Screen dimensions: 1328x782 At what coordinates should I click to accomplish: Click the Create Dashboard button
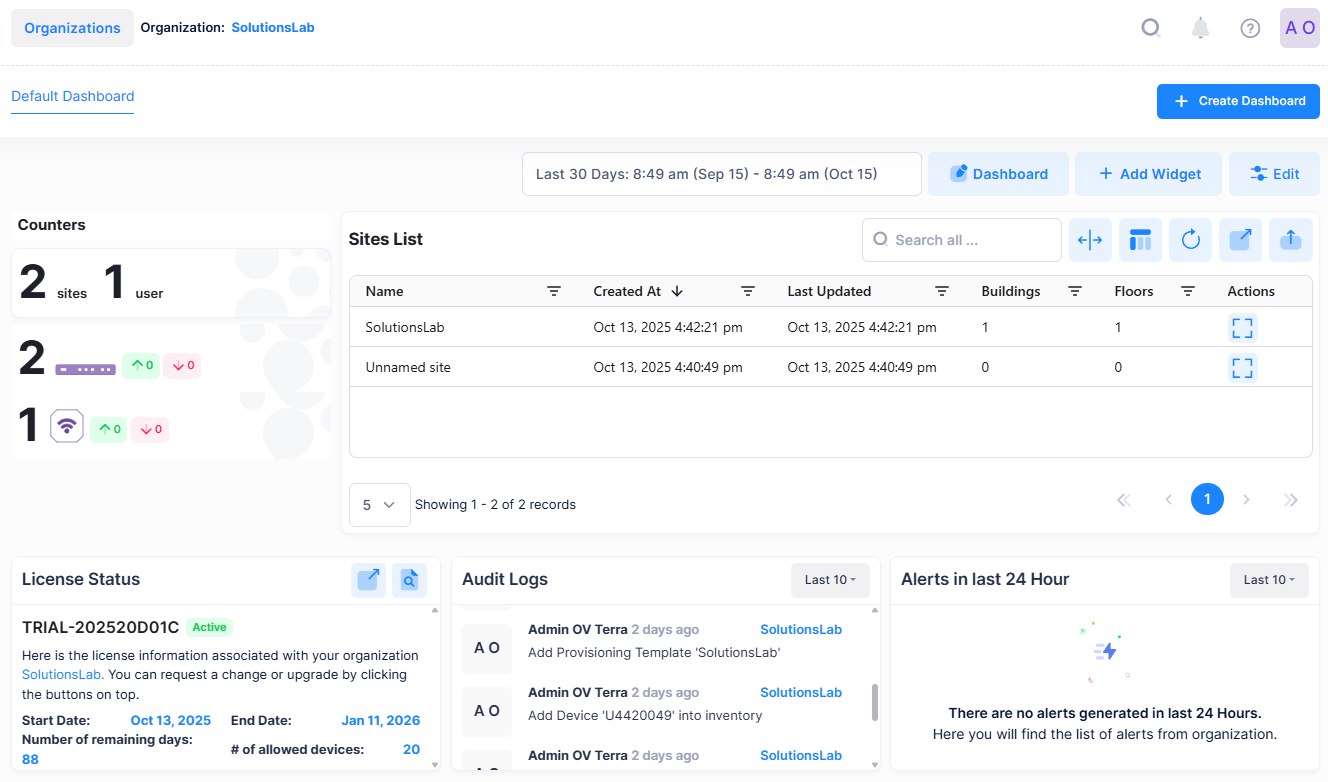pyautogui.click(x=1238, y=101)
